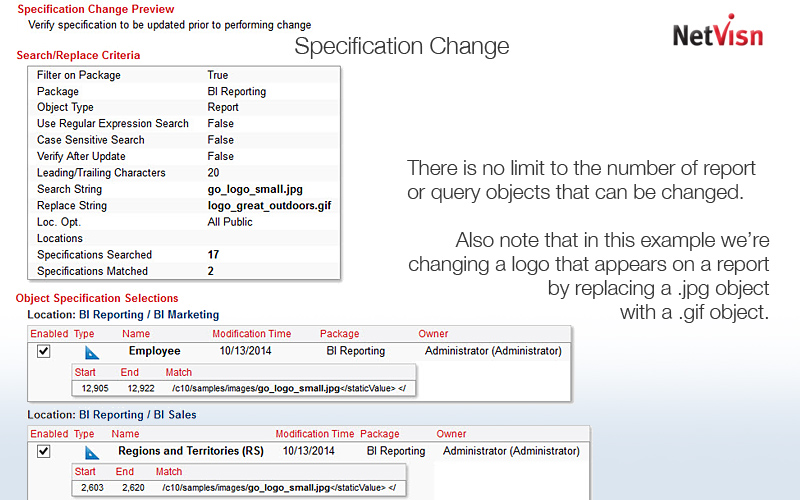800x500 pixels.
Task: Click the Employee Modification Time 10/13/2014
Action: point(245,351)
